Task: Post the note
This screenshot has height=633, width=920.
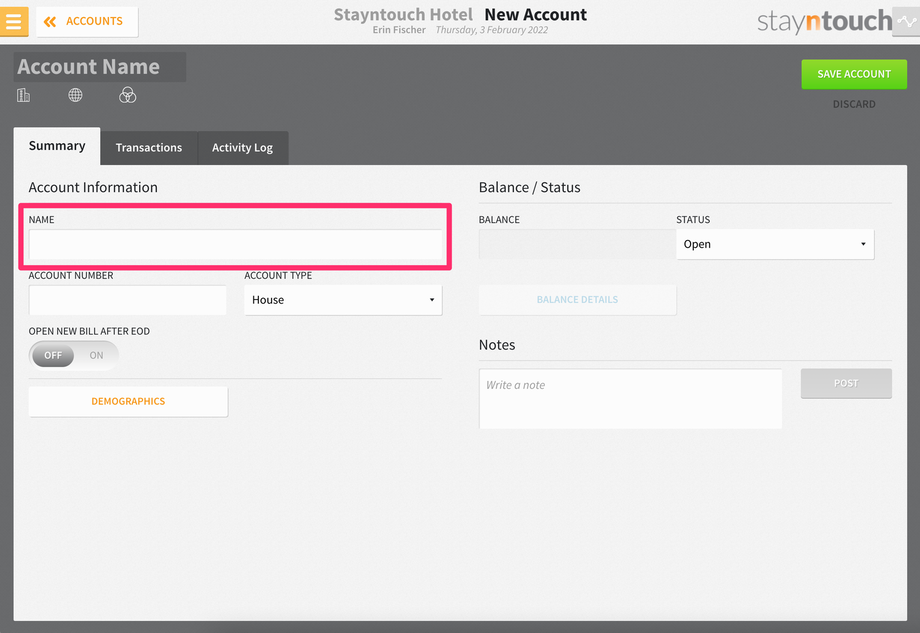Action: point(846,384)
